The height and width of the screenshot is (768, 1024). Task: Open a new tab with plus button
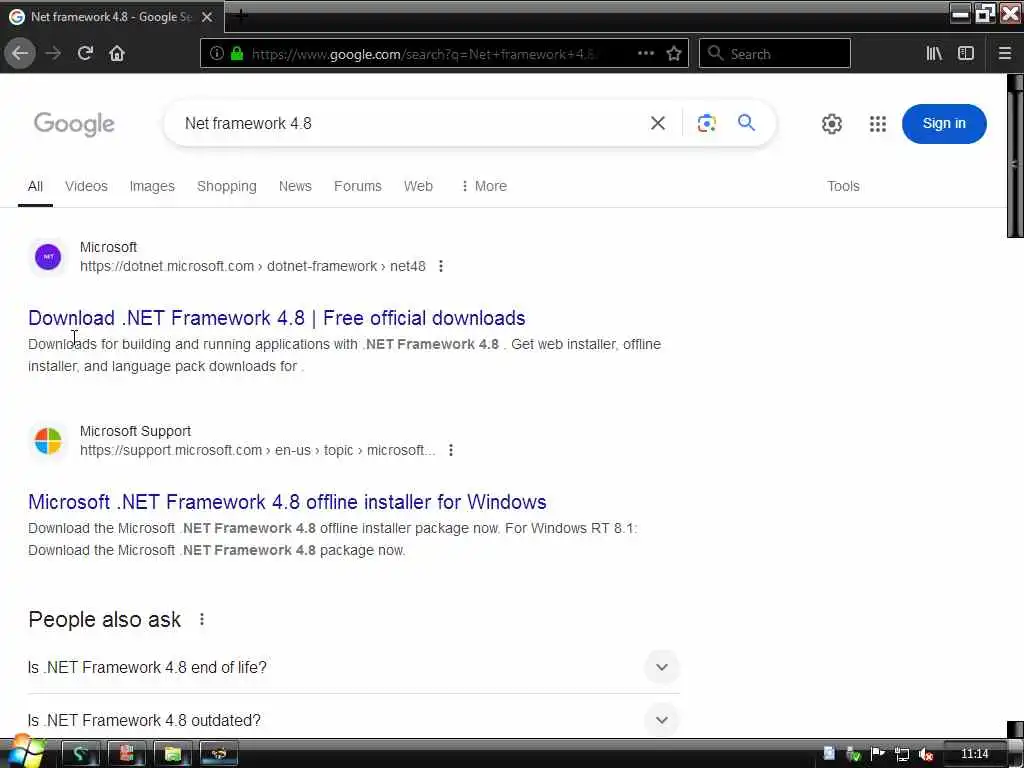point(240,16)
